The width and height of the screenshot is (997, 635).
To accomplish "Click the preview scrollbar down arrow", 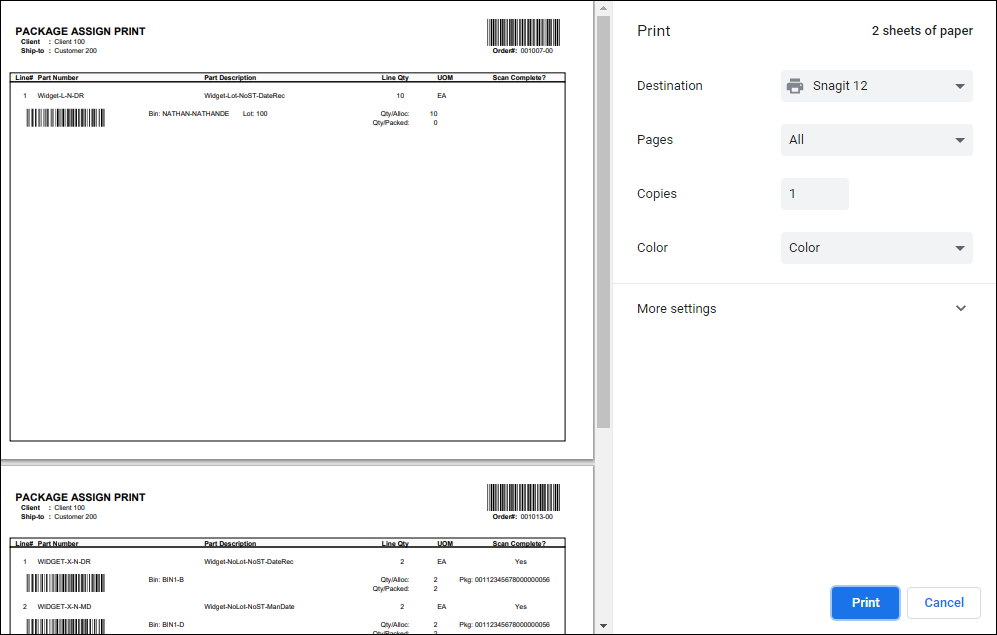I will tap(603, 626).
